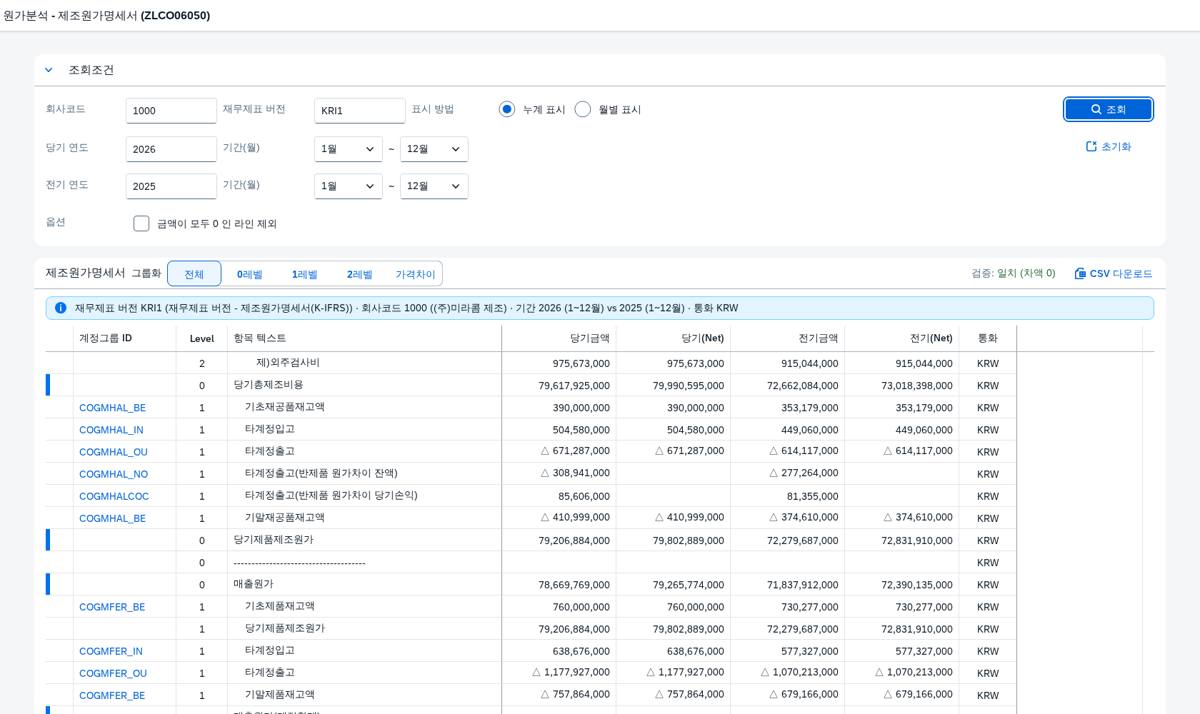Click the 통화 column header
This screenshot has width=1200, height=714.
(988, 339)
